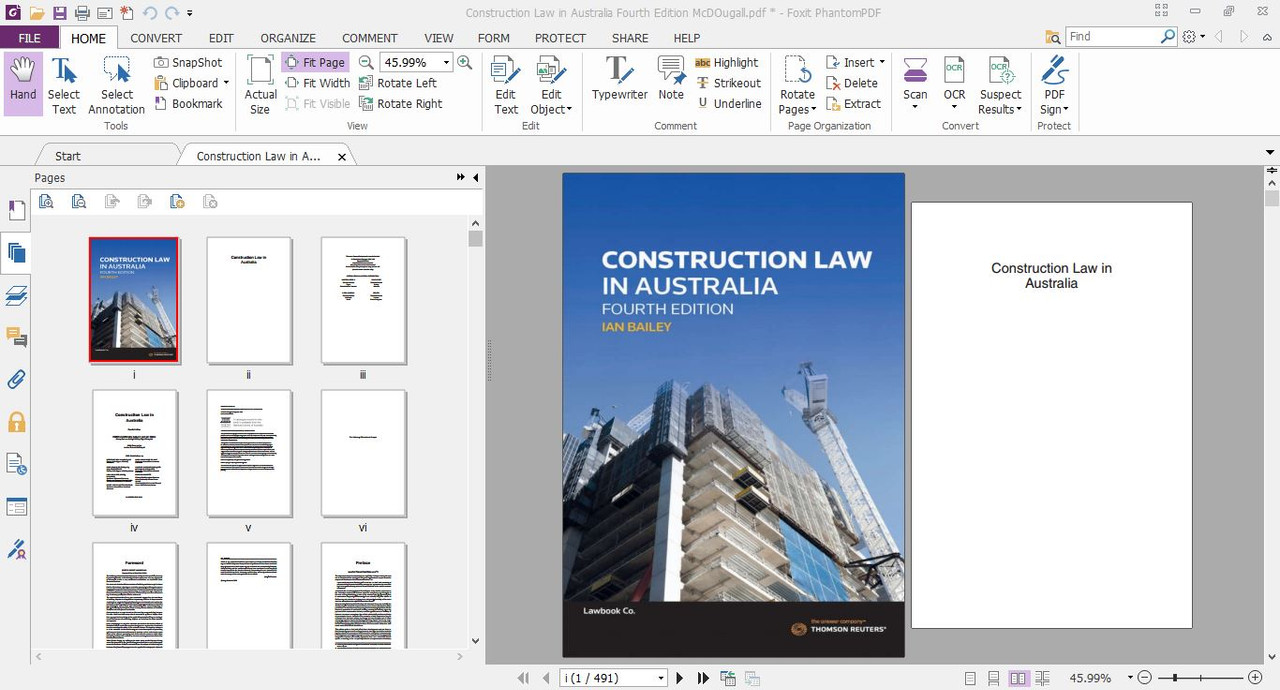Toggle continuous facing view in status bar

coord(1041,678)
